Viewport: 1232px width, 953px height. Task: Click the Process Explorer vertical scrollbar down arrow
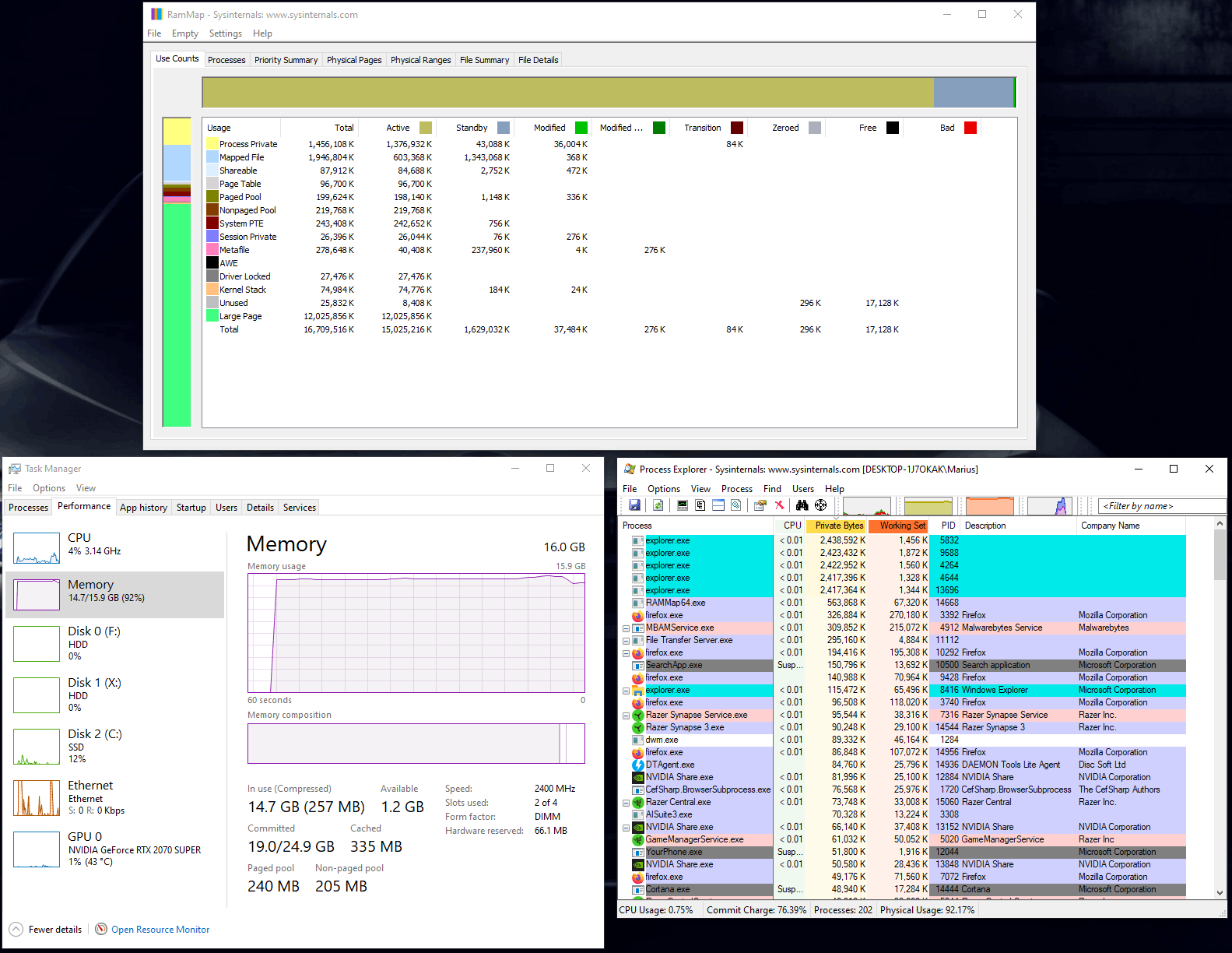tap(1220, 893)
